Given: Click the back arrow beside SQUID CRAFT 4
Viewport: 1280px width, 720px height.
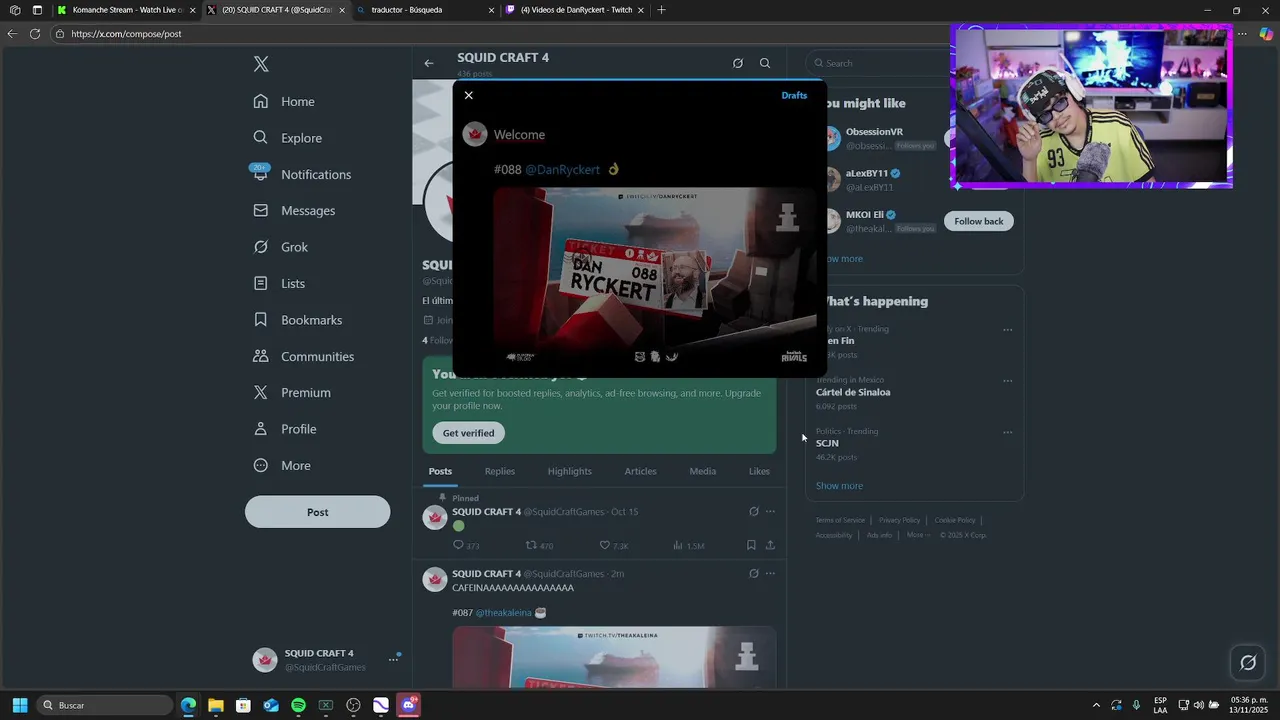Looking at the screenshot, I should click(429, 63).
